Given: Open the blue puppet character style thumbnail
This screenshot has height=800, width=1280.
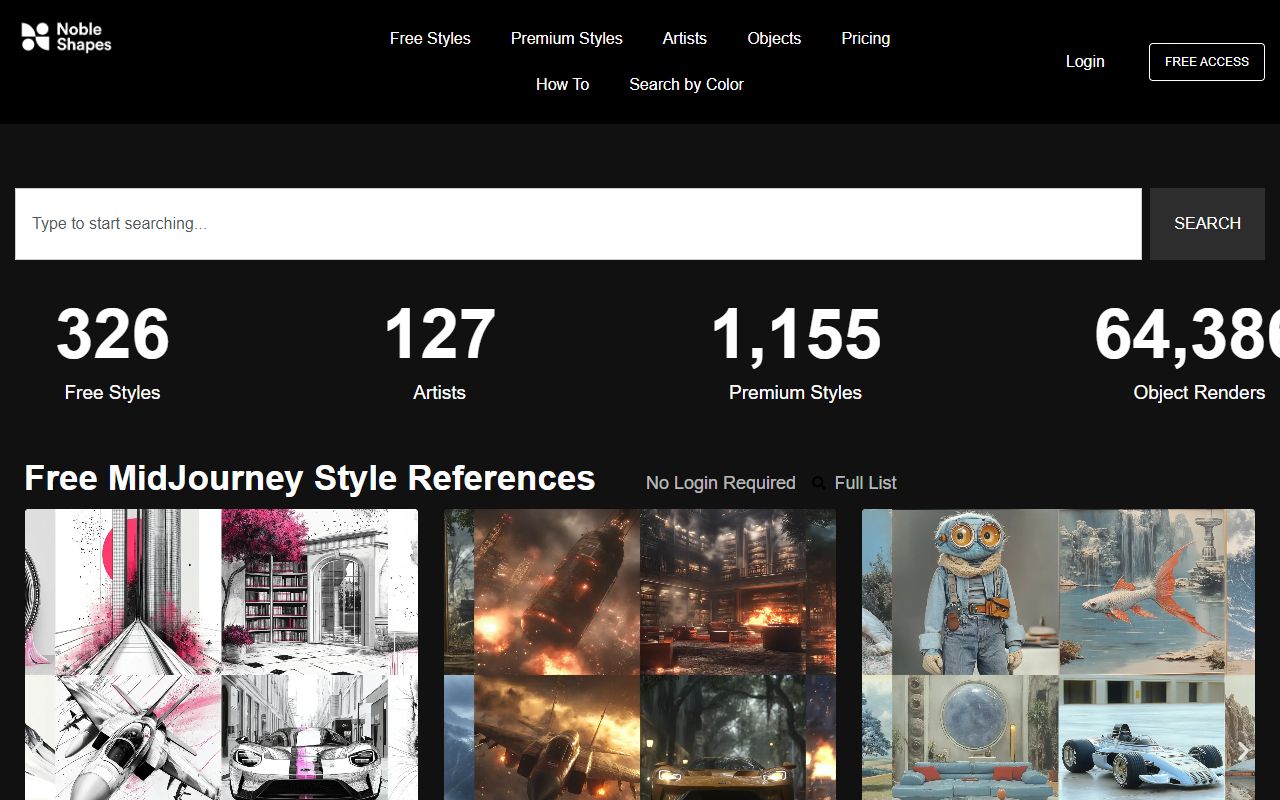Looking at the screenshot, I should point(1058,654).
